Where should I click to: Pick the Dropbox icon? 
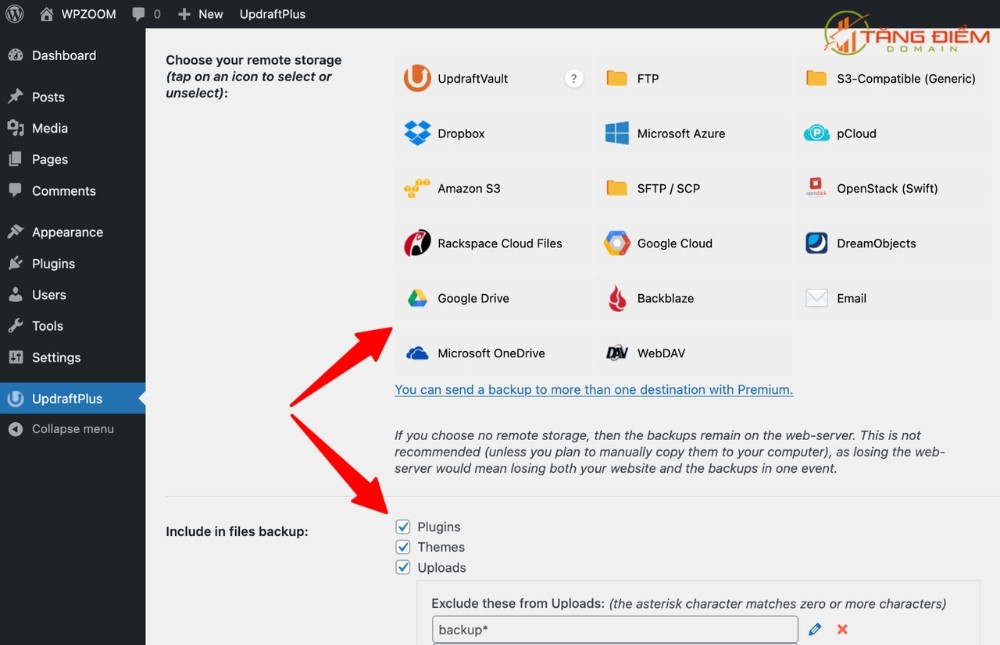click(417, 133)
